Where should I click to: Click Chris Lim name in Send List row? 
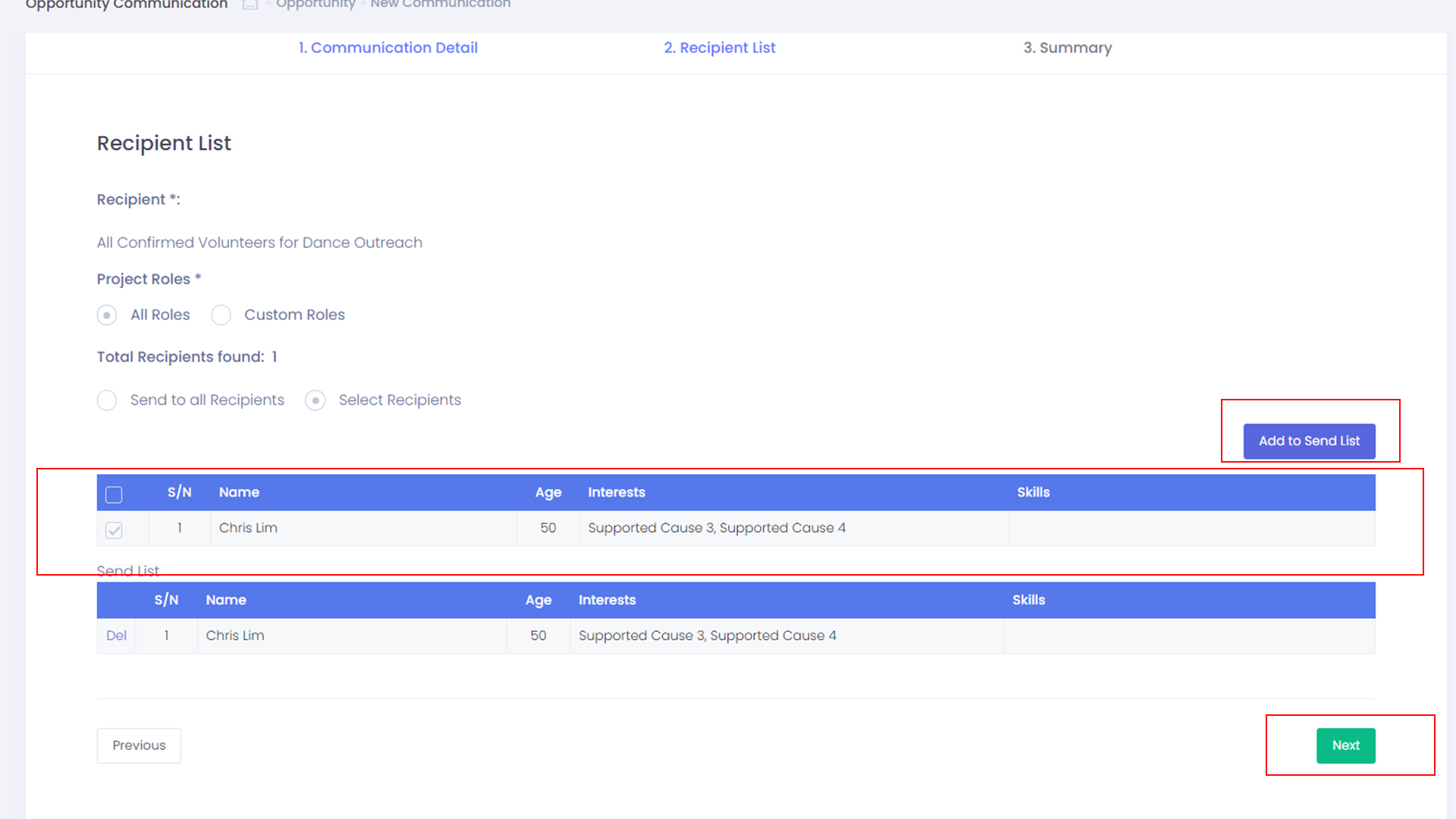[235, 635]
